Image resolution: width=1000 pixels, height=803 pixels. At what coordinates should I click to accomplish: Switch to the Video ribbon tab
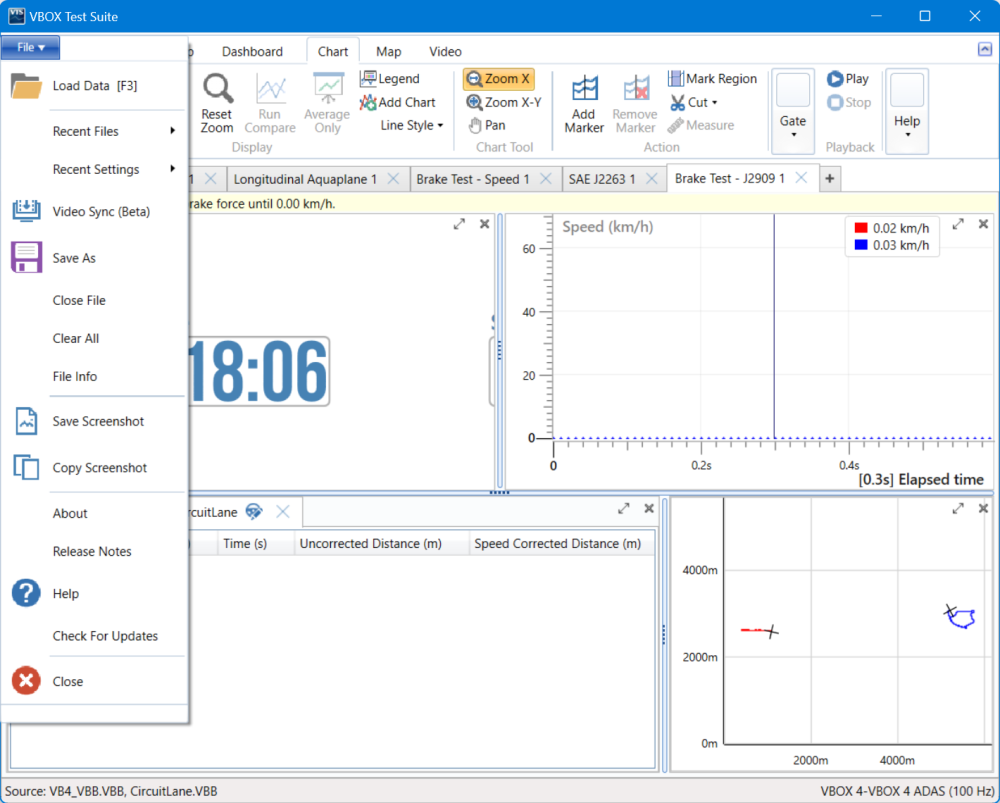coord(445,52)
